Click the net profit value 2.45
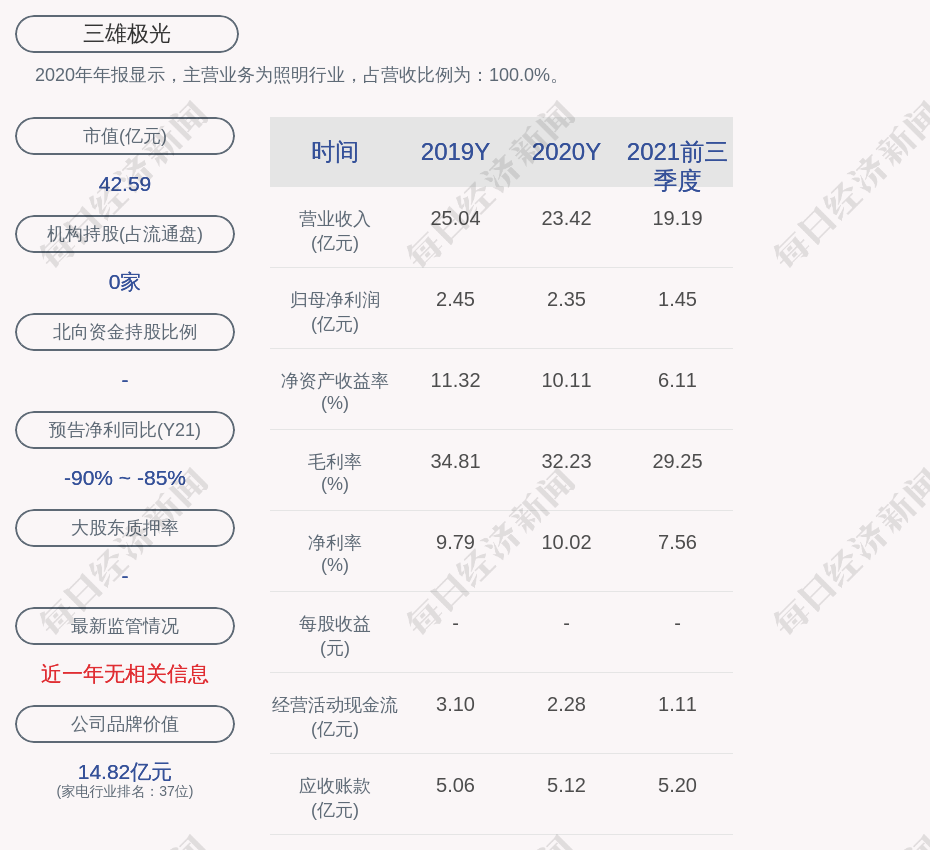This screenshot has width=930, height=850. 456,300
